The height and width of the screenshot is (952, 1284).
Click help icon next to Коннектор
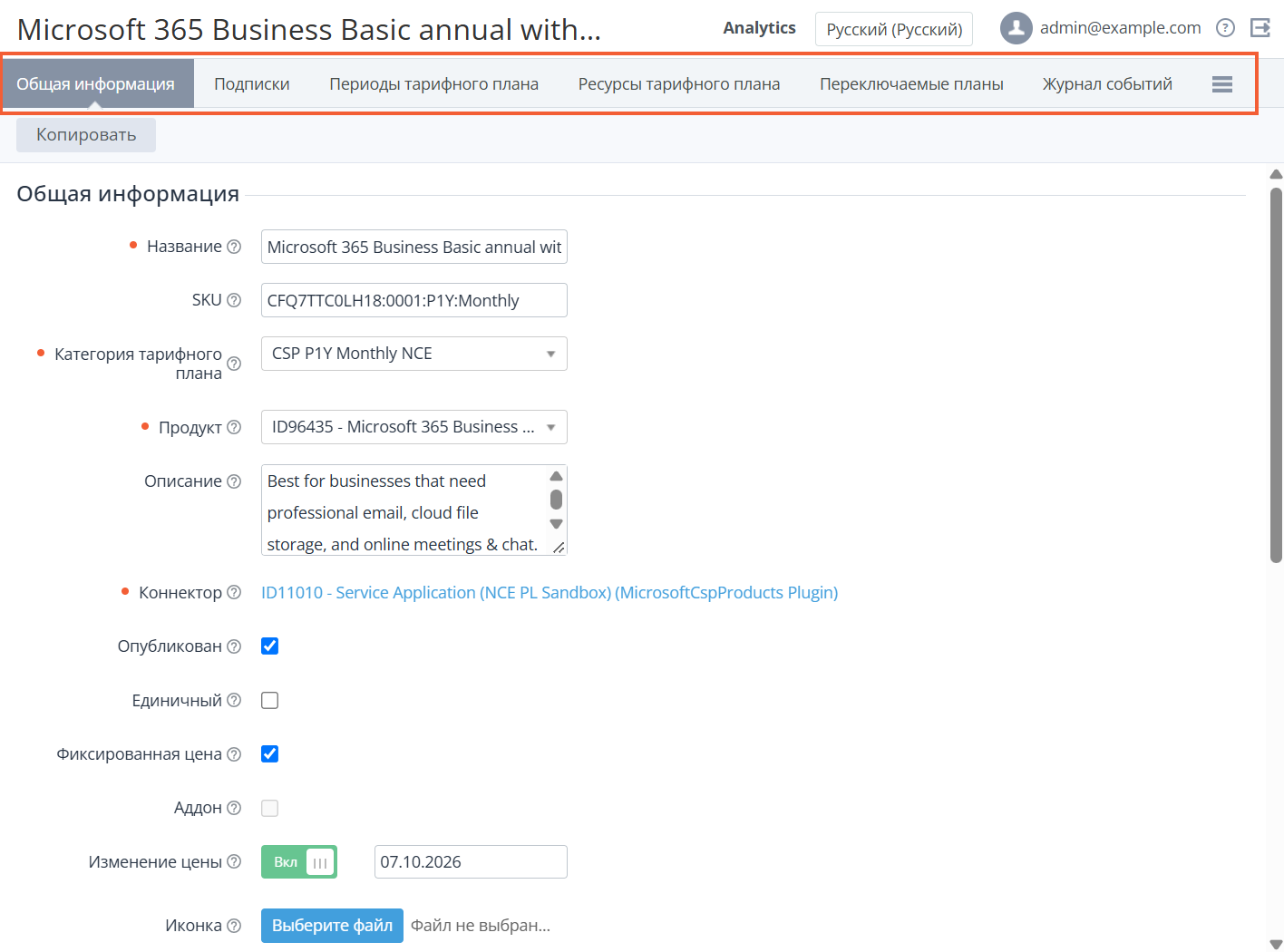click(234, 592)
